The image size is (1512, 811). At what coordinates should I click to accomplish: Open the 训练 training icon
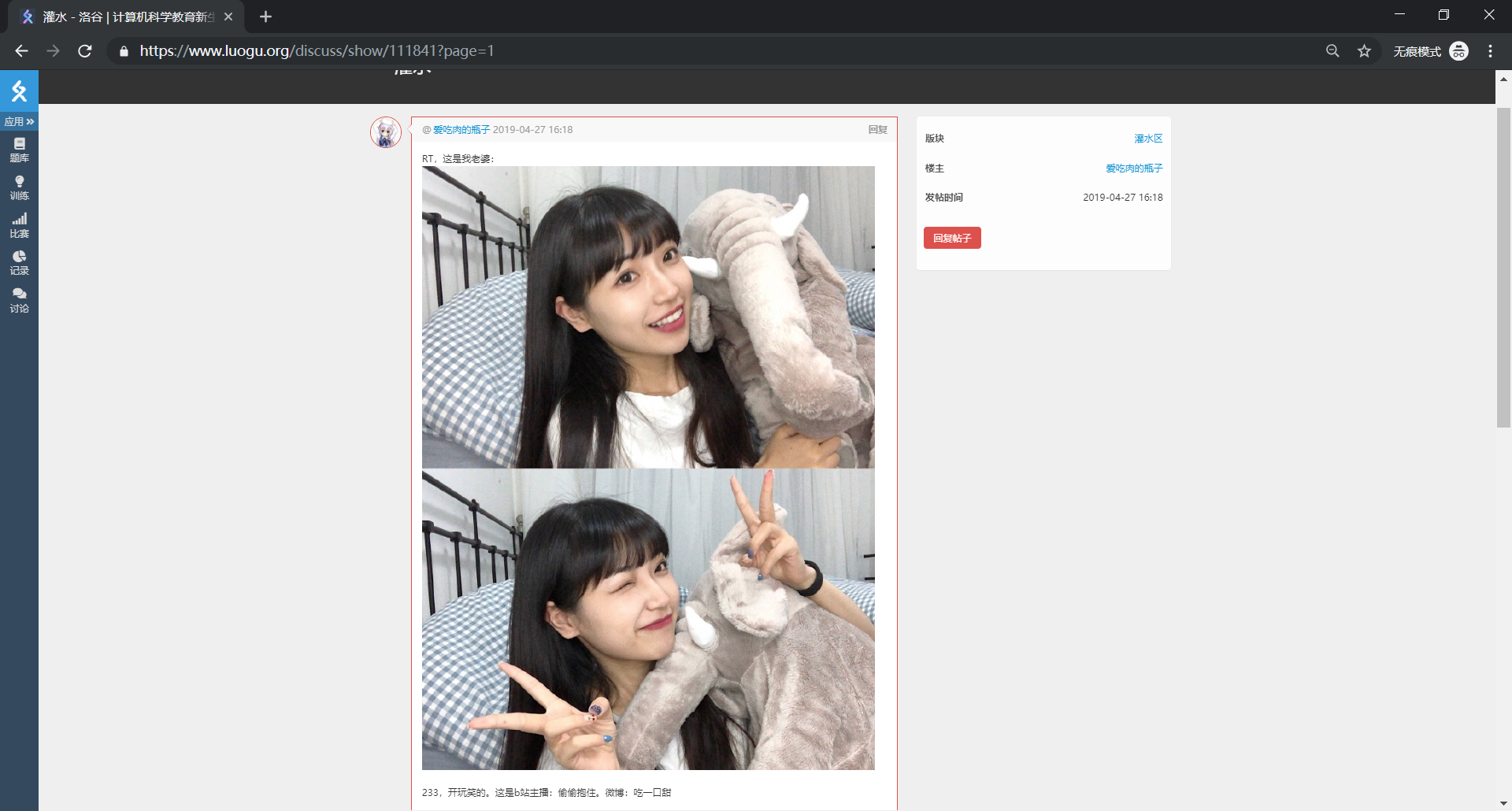[x=19, y=187]
